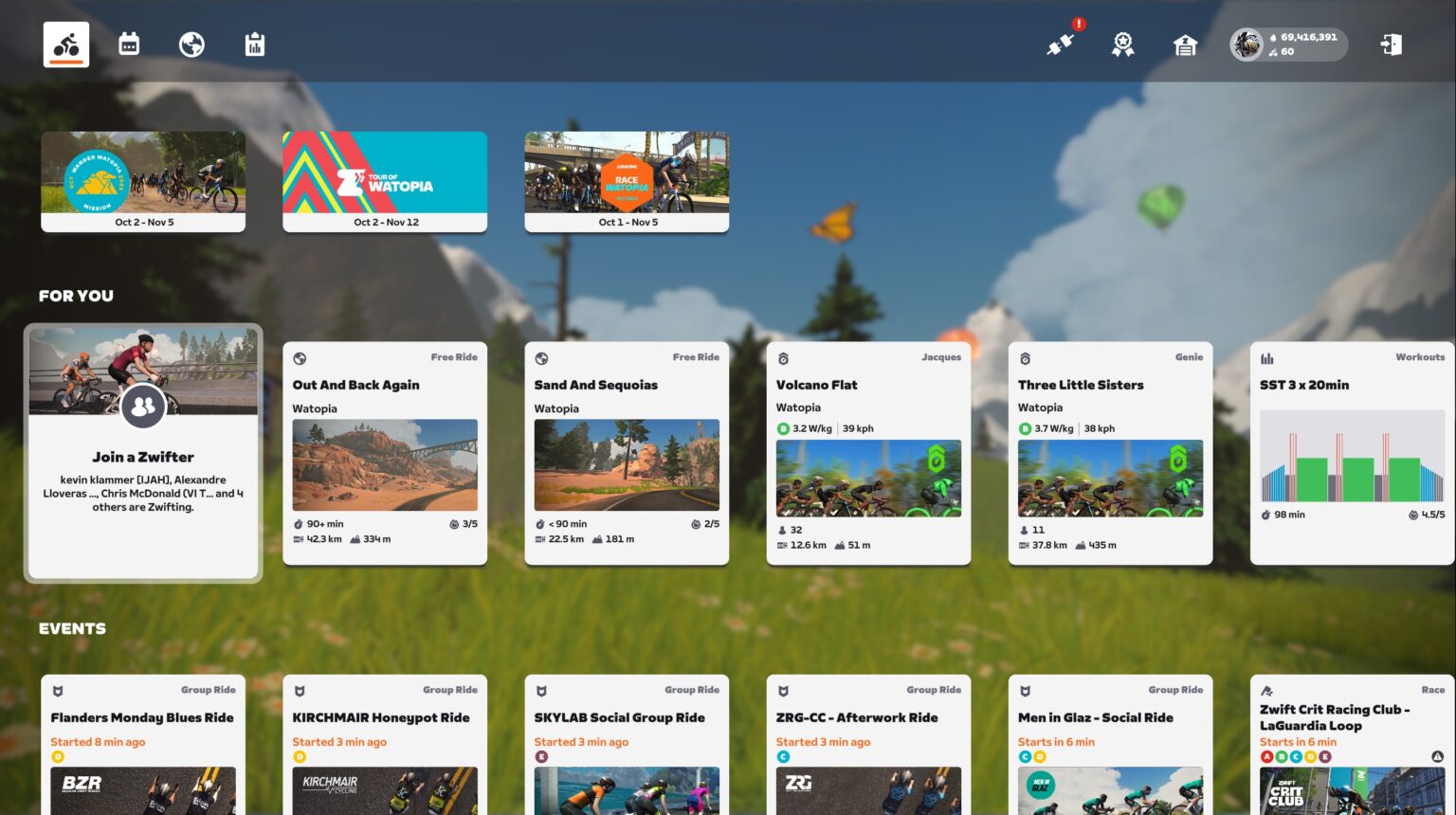
Task: Click the Workouts bar-chart icon
Action: [x=1267, y=357]
